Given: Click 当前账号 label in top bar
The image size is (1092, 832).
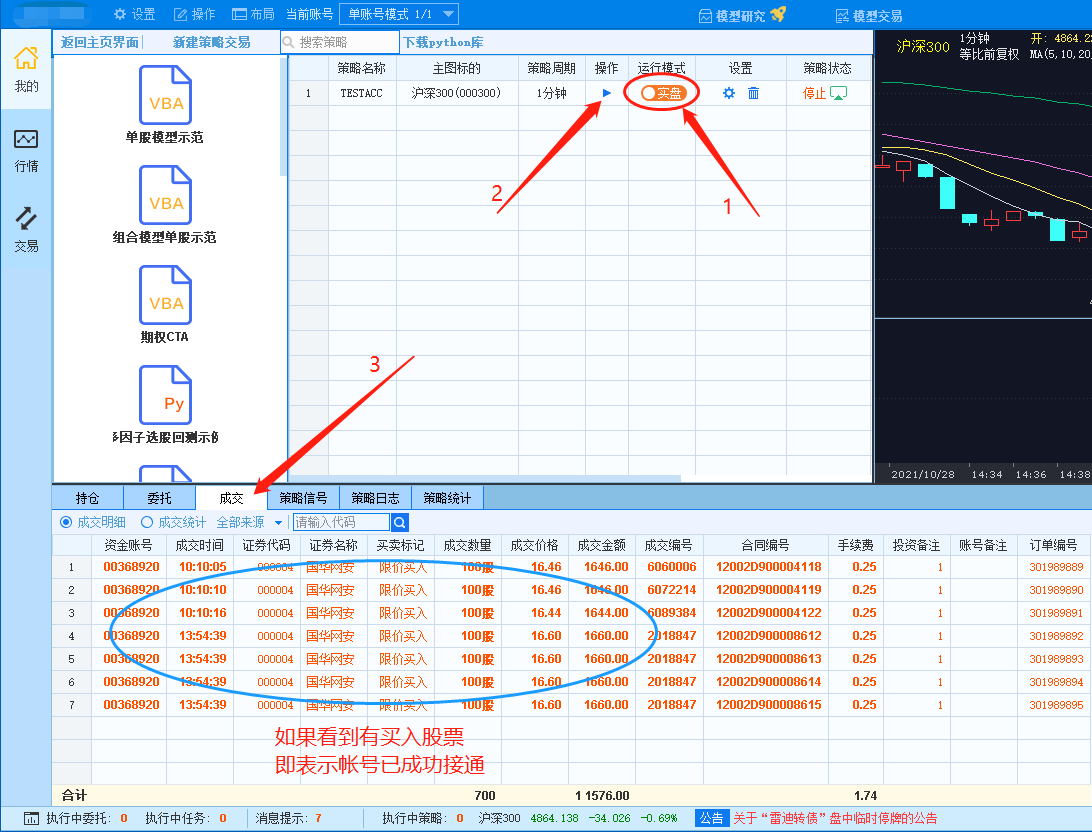Looking at the screenshot, I should tap(310, 14).
